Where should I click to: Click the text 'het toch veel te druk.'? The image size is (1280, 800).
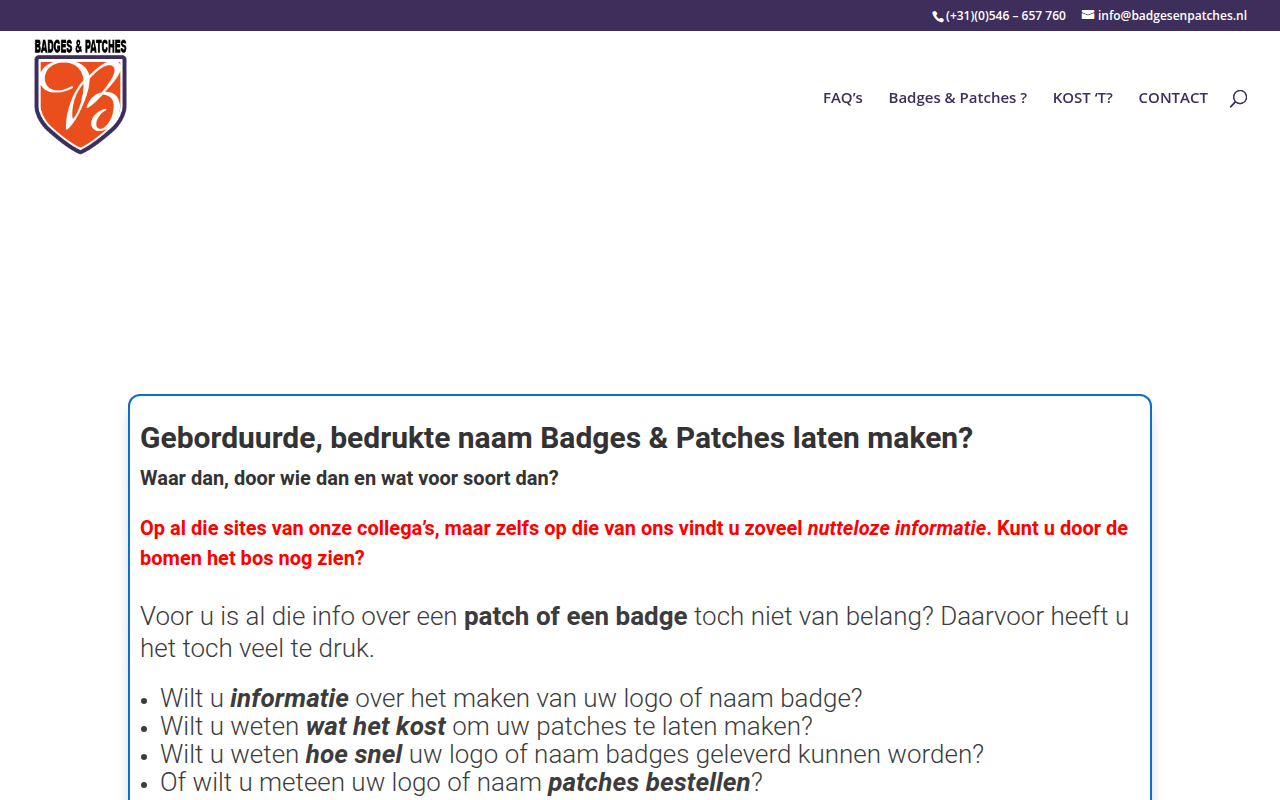[x=257, y=649]
